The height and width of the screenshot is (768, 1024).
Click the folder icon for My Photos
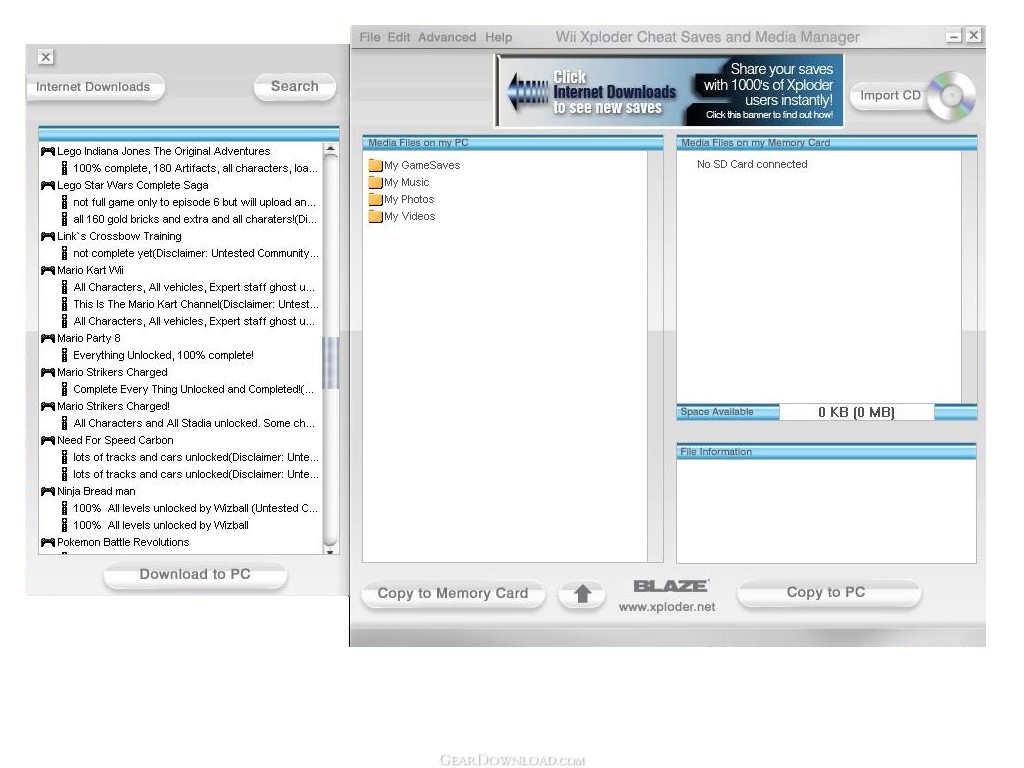click(375, 199)
